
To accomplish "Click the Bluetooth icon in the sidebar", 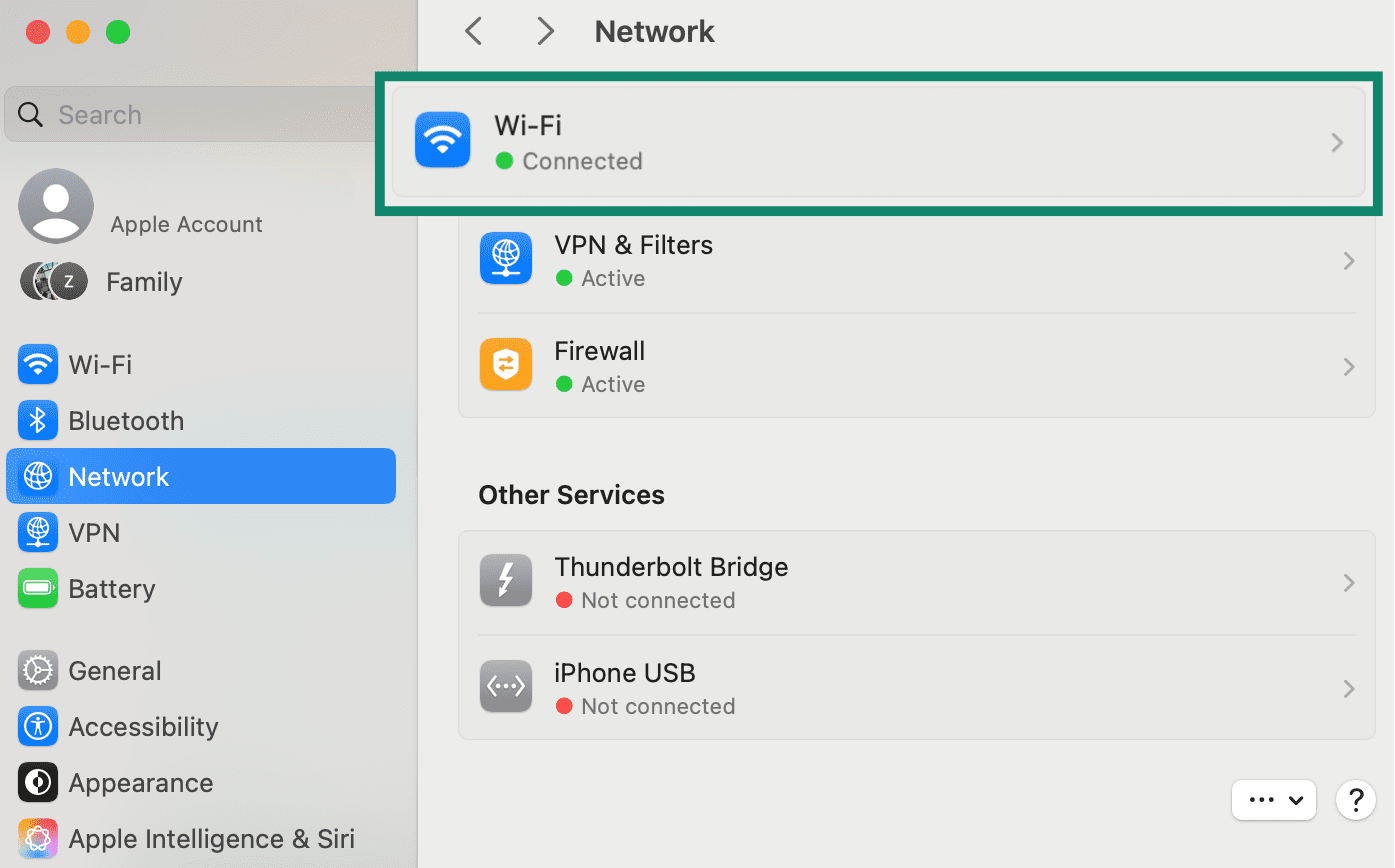I will point(38,421).
